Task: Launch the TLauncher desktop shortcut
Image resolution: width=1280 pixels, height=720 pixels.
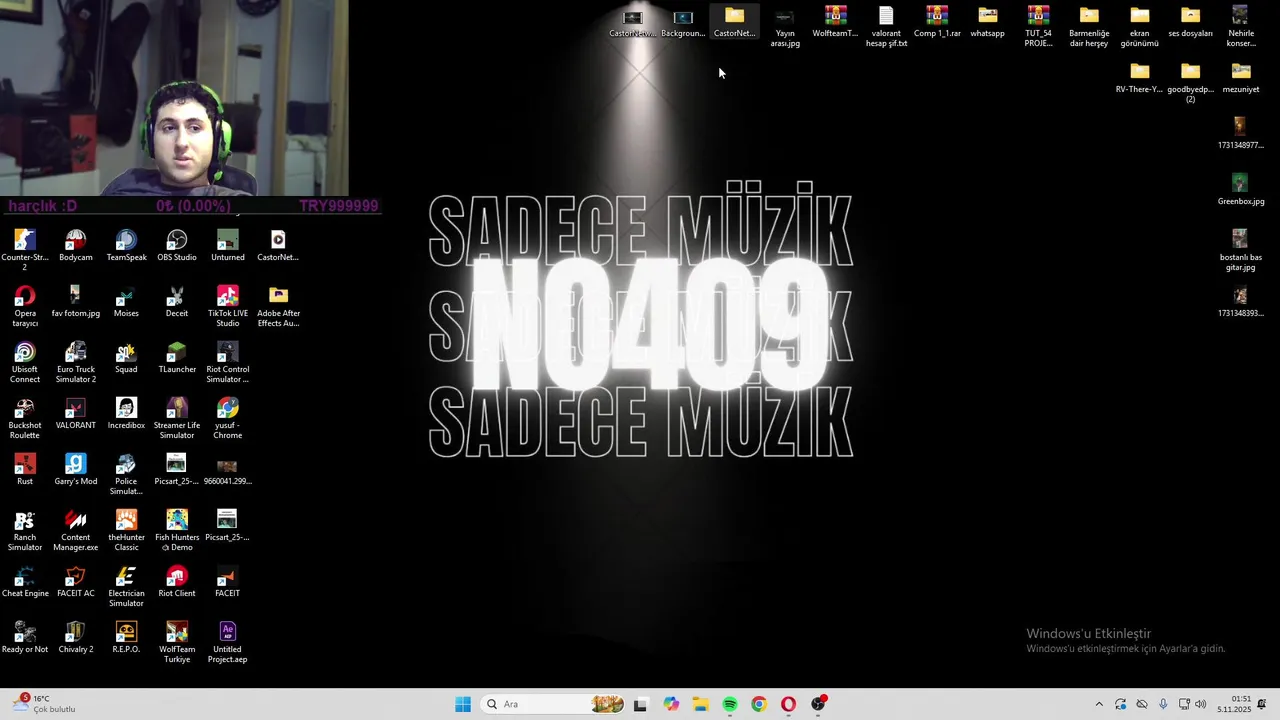Action: tap(177, 358)
